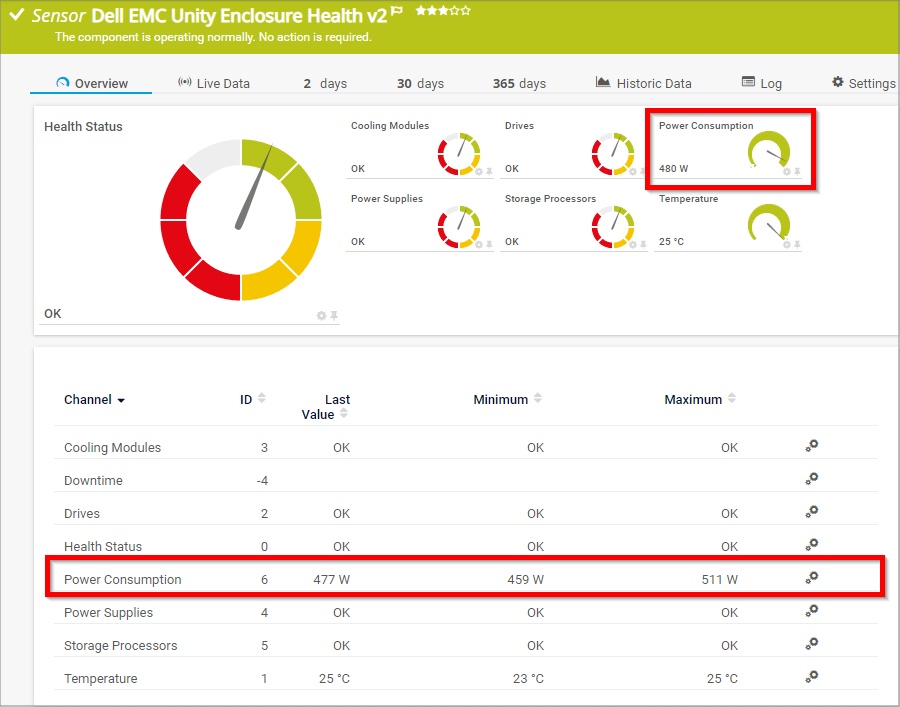900x707 pixels.
Task: Toggle the pin on the Temperature gauge
Action: (x=797, y=245)
